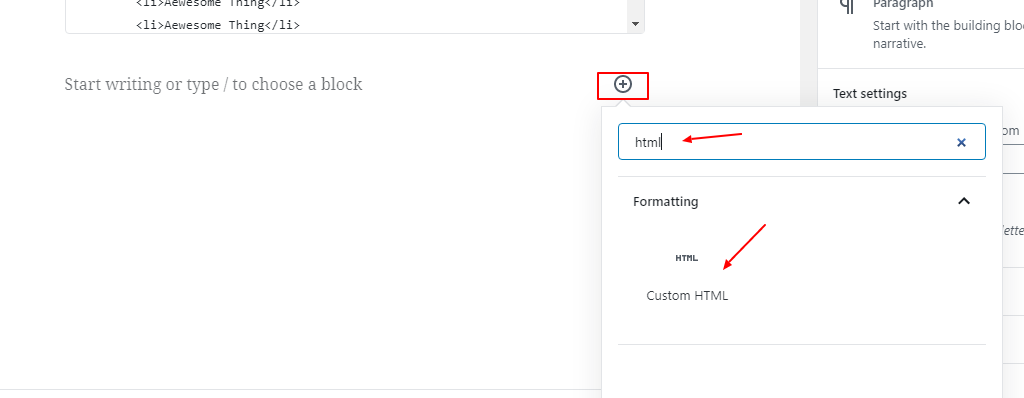The image size is (1024, 398).
Task: Click the italic help text in sidebar settings
Action: (x=1012, y=229)
